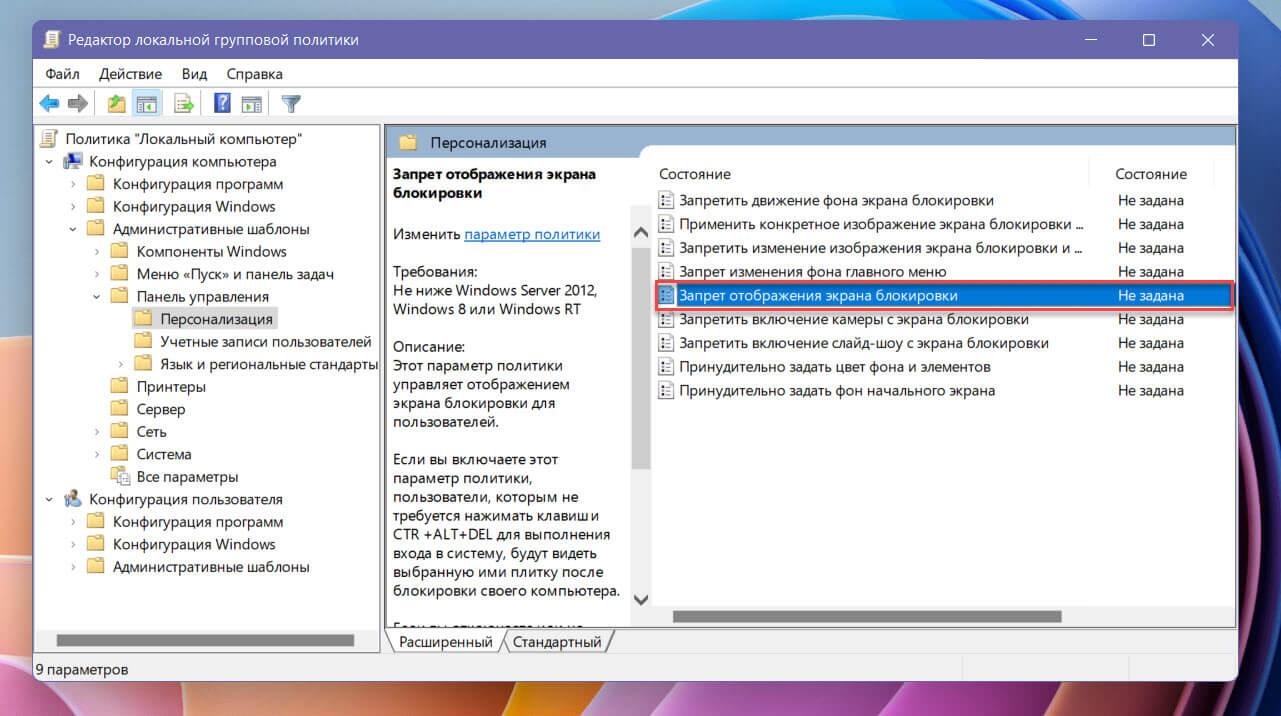Click the policy icon for Запретить включение камеры
Screen dimensions: 1281x716
(x=666, y=319)
